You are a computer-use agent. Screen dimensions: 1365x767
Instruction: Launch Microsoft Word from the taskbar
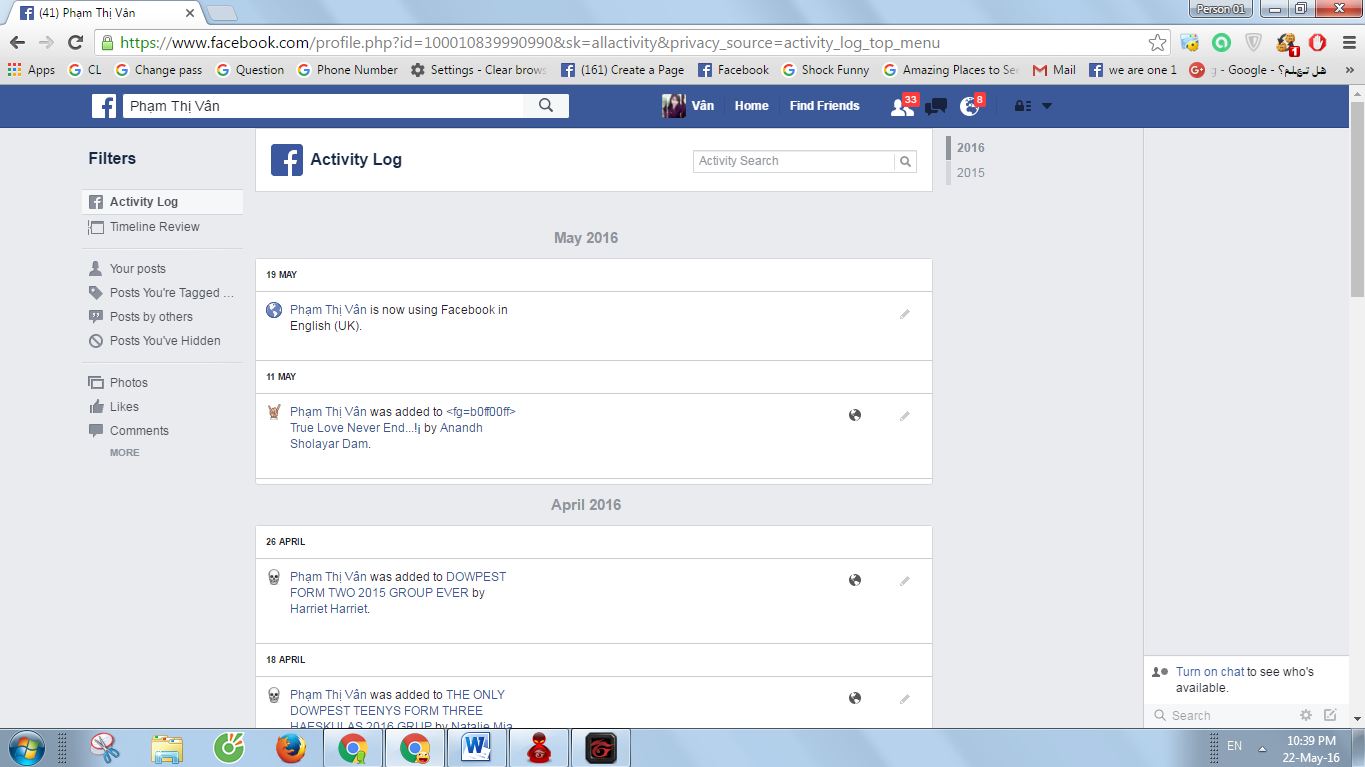pos(477,746)
